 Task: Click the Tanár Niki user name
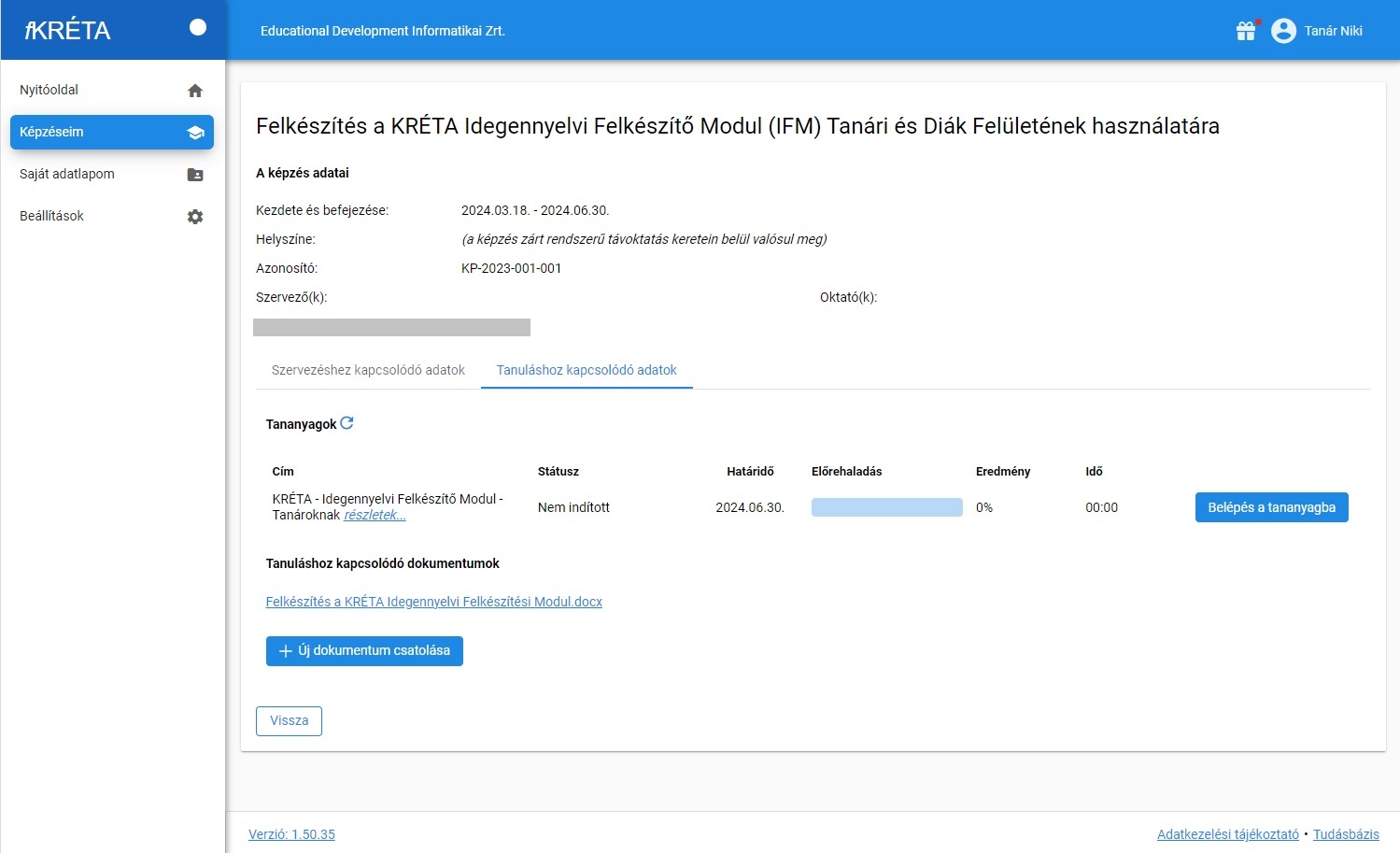(x=1333, y=31)
